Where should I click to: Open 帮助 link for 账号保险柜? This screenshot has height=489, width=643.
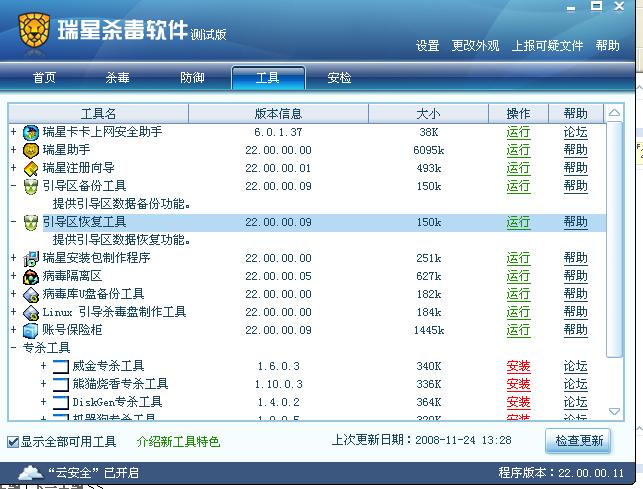pyautogui.click(x=575, y=331)
